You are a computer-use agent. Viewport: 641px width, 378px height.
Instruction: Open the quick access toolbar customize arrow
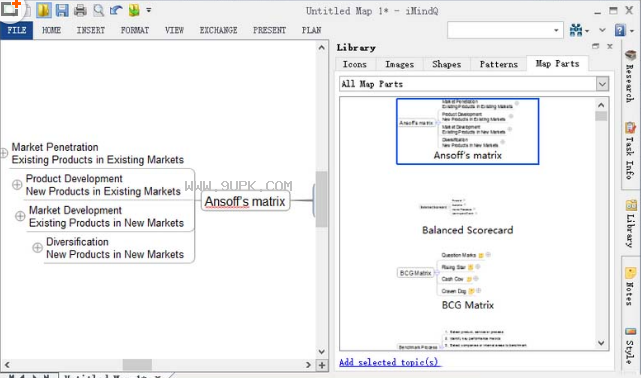(149, 10)
